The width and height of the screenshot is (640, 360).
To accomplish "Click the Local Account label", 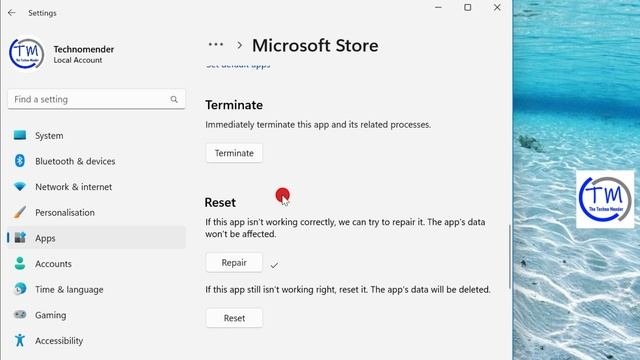I will pos(78,60).
